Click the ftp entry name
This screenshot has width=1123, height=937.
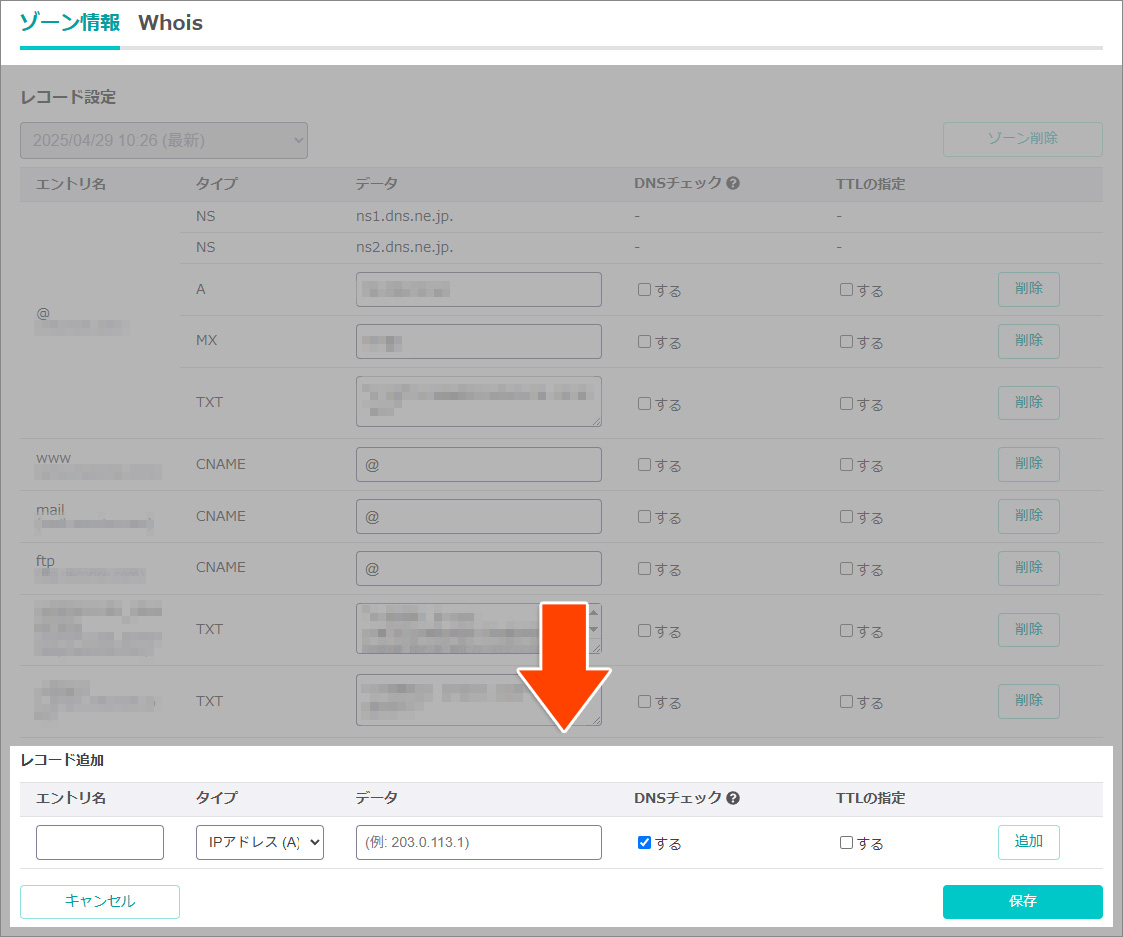[x=45, y=561]
